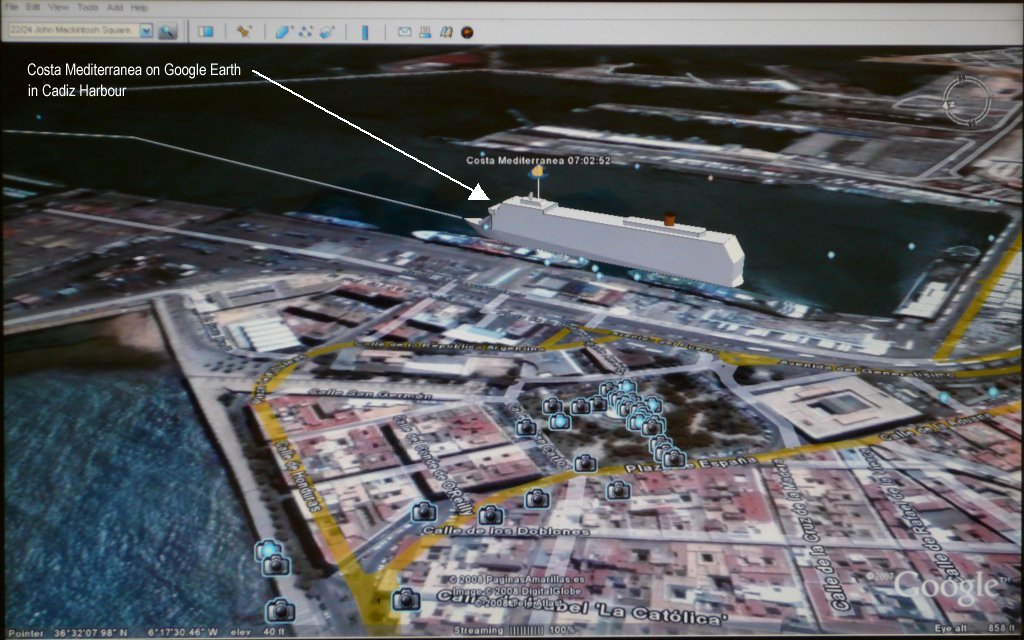Expand the search history dropdown arrow

(x=146, y=30)
